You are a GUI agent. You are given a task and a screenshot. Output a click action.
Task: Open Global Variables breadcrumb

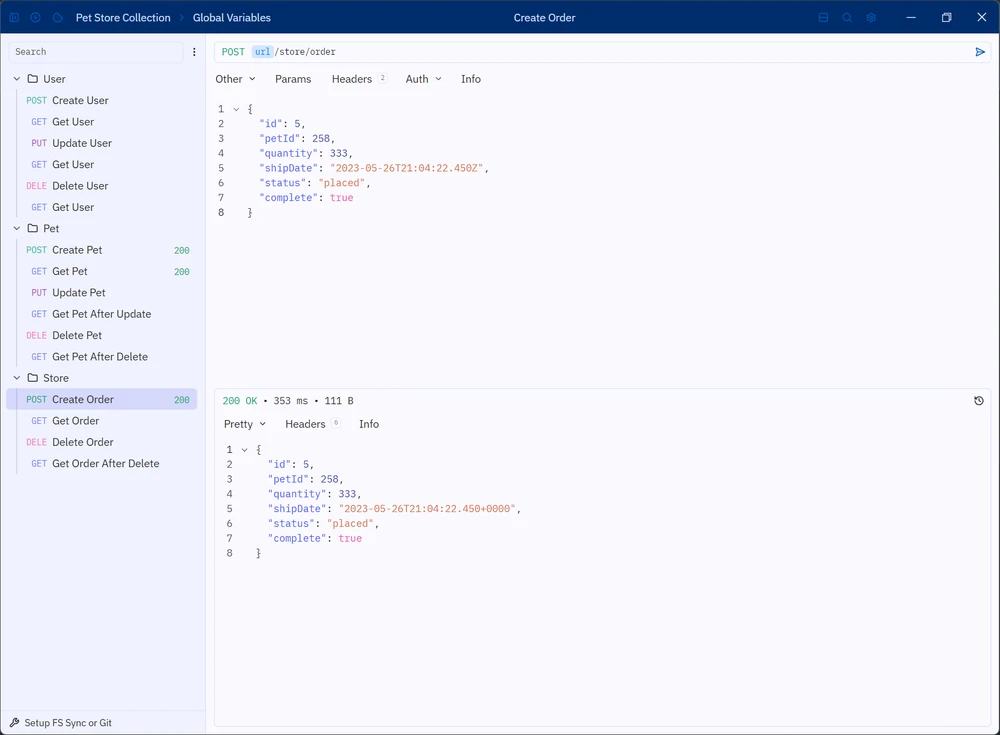232,18
